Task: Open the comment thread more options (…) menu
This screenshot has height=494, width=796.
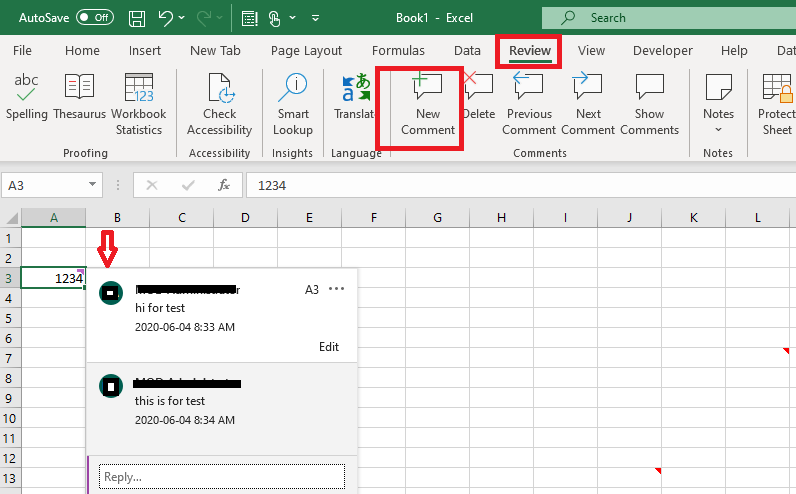Action: pyautogui.click(x=336, y=289)
